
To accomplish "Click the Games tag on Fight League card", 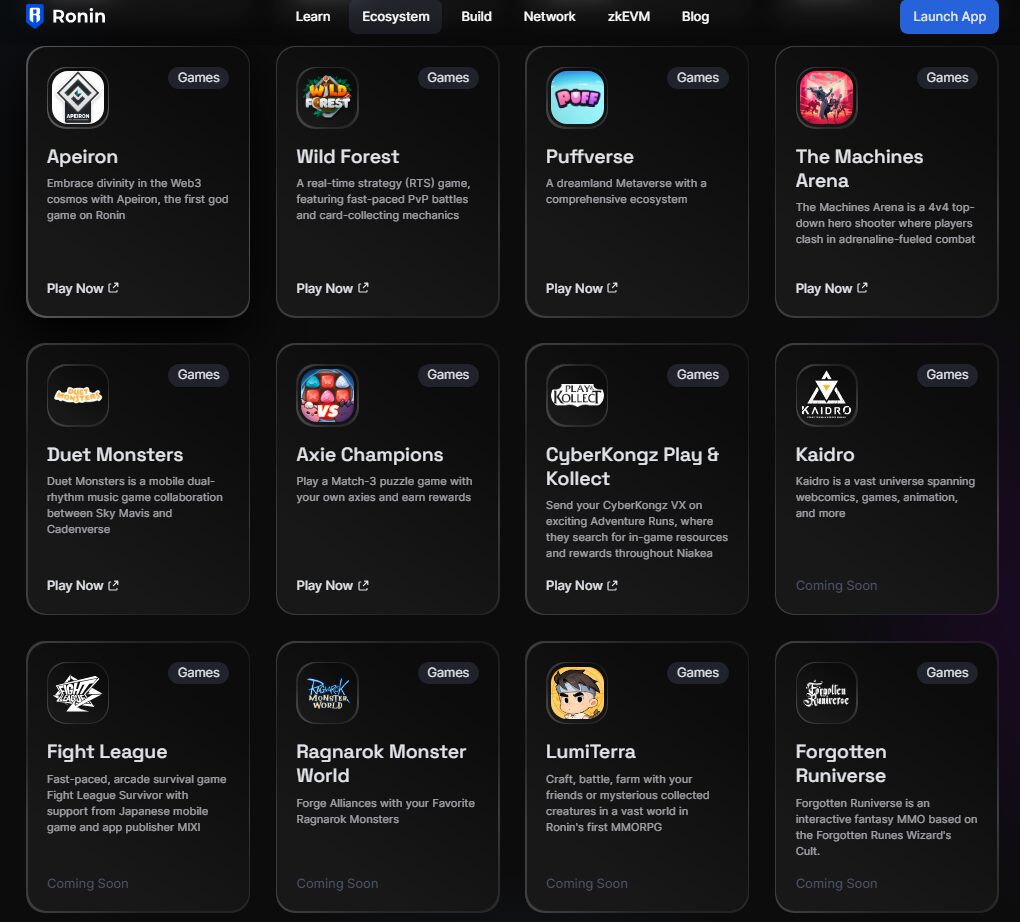I will (x=198, y=672).
